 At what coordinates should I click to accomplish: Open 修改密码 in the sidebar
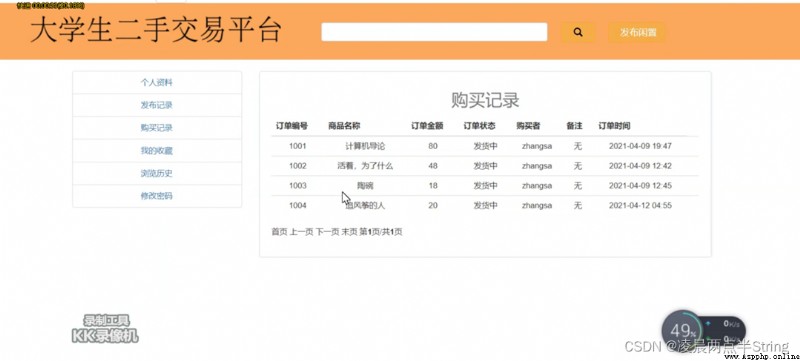coord(157,196)
